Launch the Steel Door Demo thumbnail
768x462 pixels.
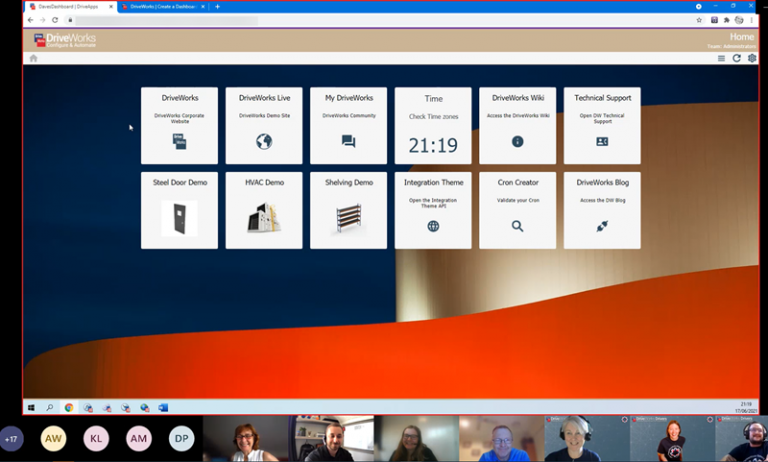179,218
